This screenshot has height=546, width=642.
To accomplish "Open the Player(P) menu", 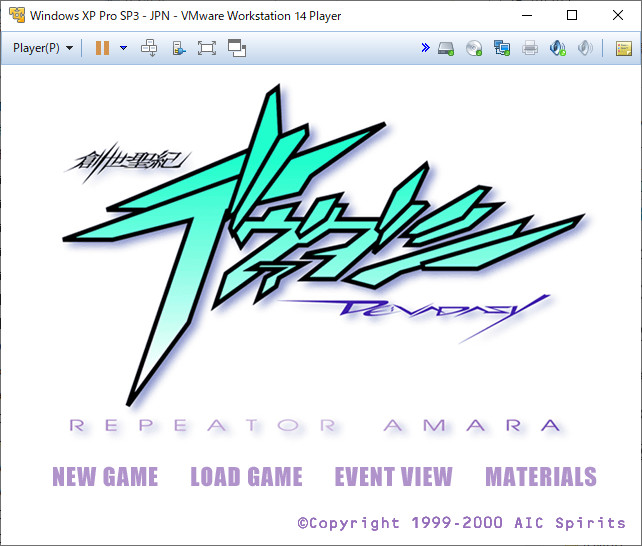I will click(43, 48).
